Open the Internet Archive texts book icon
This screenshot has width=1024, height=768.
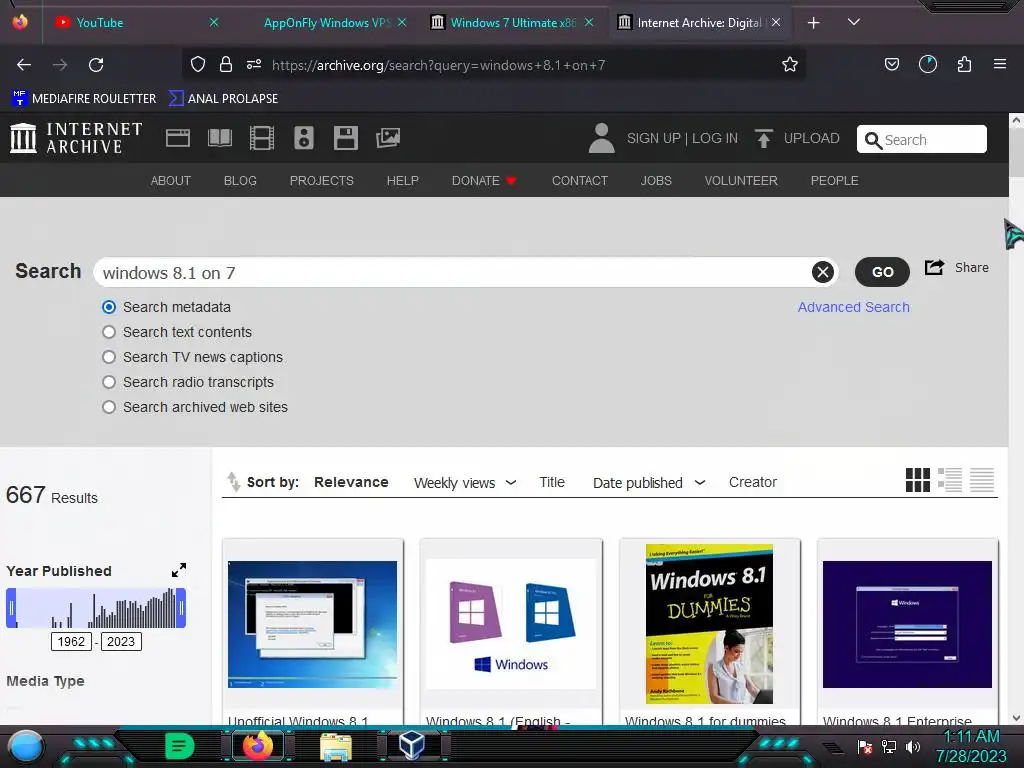tap(219, 138)
